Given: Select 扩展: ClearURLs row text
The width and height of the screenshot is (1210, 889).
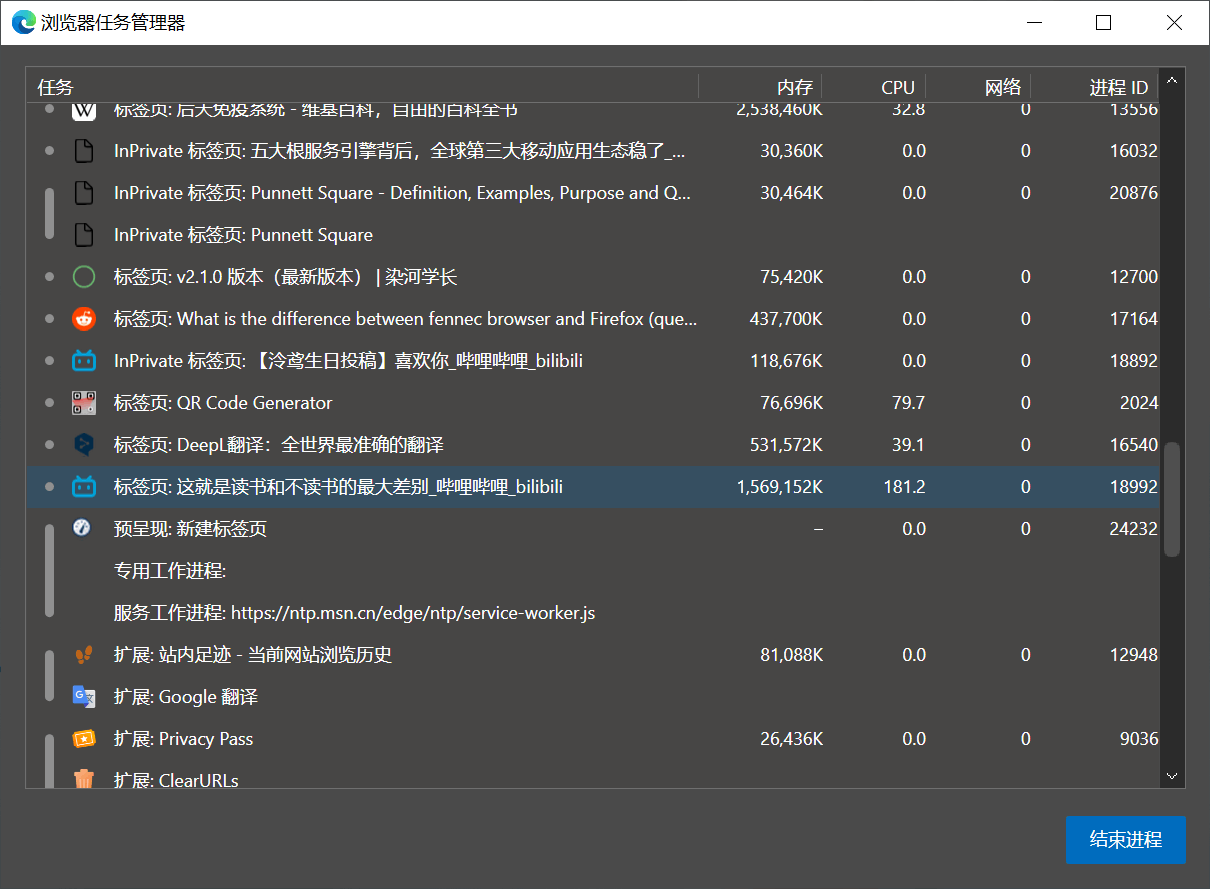Looking at the screenshot, I should tap(176, 779).
